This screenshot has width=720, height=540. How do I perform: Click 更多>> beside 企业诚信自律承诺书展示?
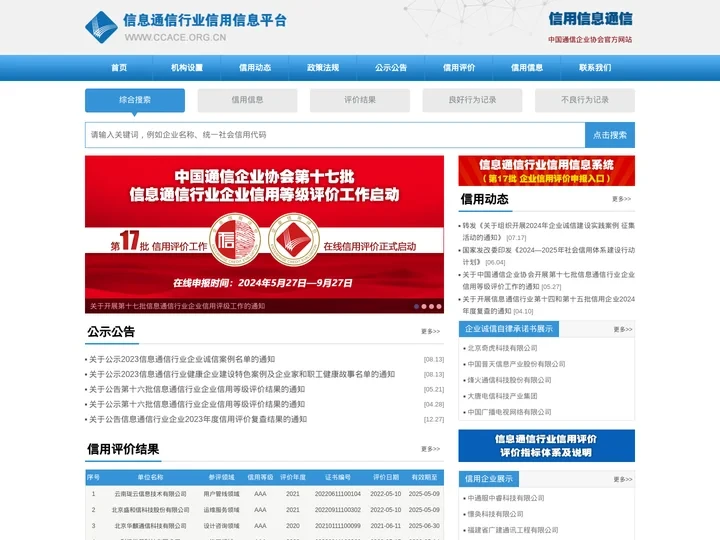point(623,329)
